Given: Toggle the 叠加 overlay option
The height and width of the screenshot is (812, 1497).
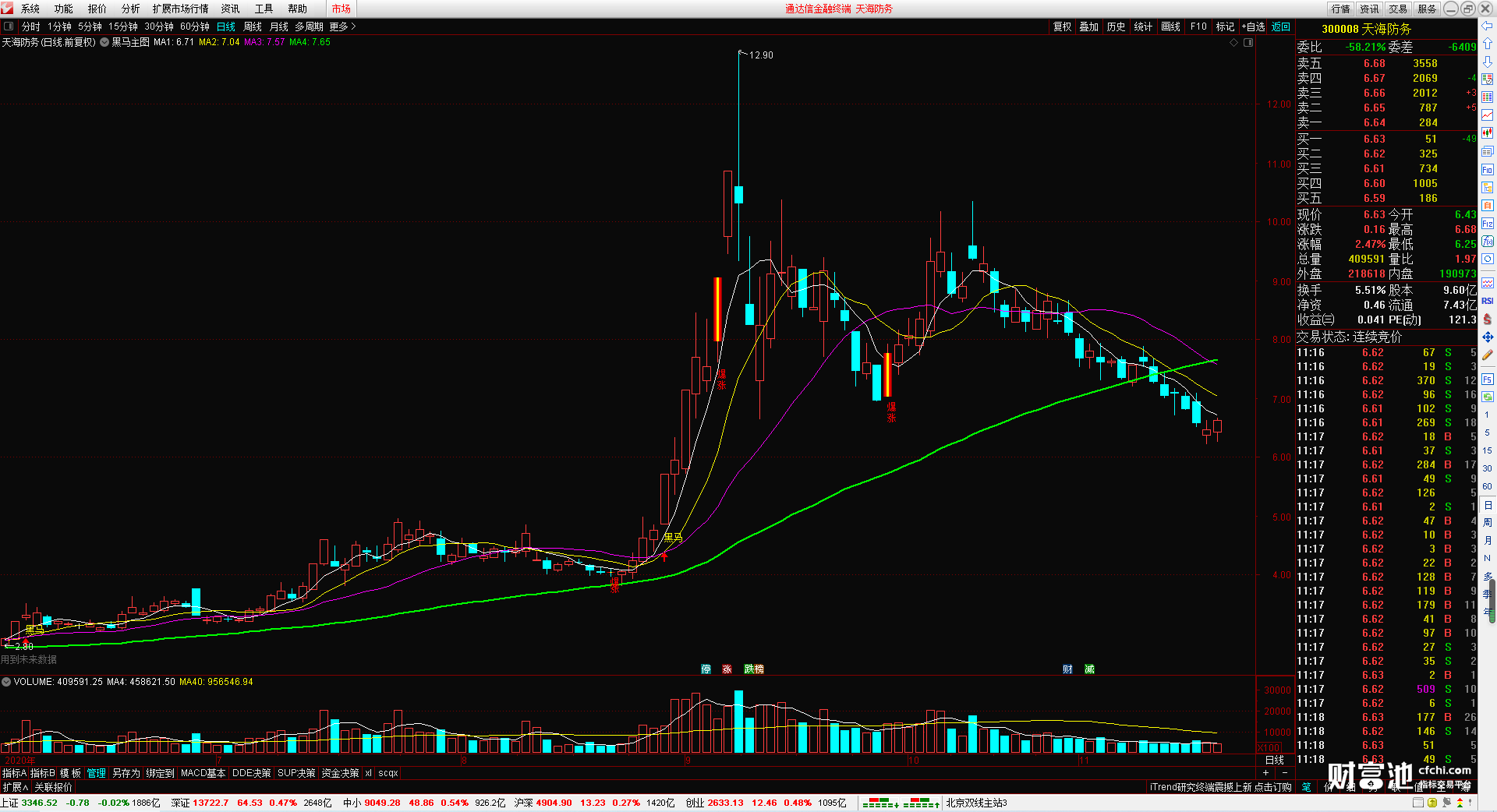Looking at the screenshot, I should pyautogui.click(x=1088, y=26).
